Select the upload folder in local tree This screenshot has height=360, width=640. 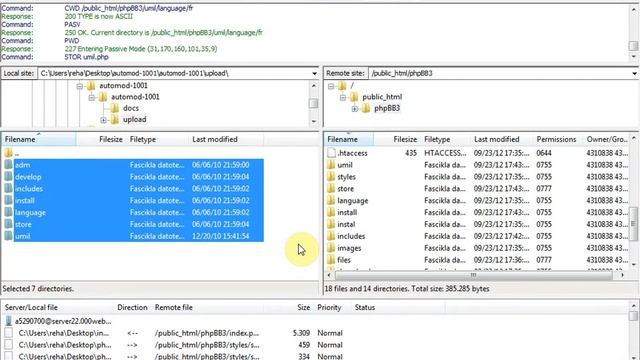[x=134, y=120]
